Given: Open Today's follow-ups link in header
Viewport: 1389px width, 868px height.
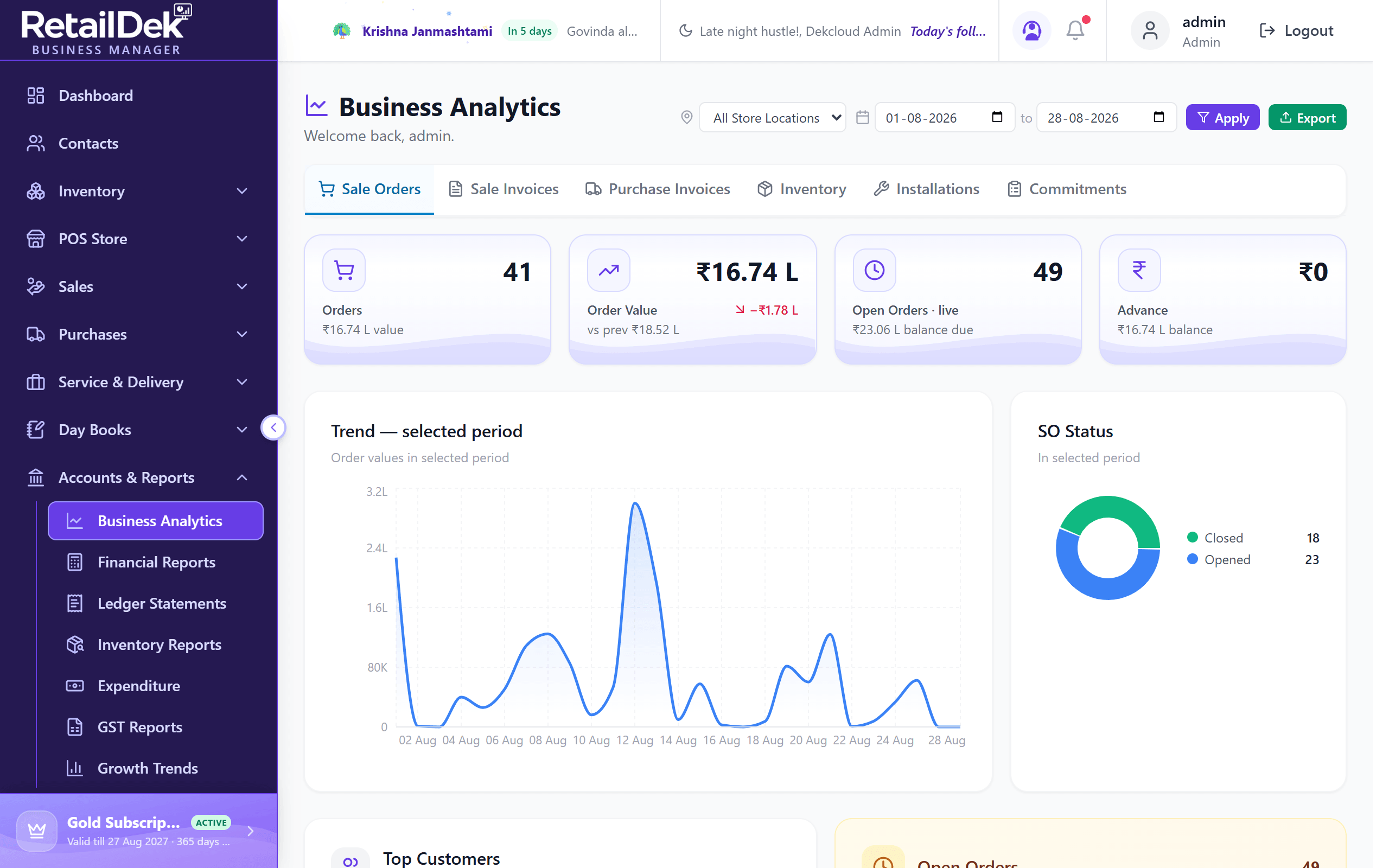Looking at the screenshot, I should point(948,31).
